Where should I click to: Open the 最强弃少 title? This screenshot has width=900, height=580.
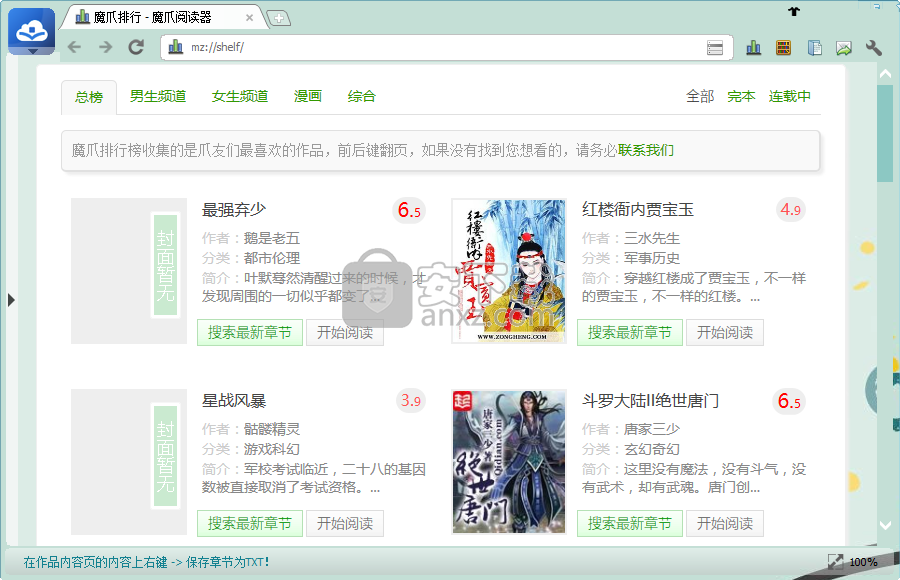(x=234, y=210)
